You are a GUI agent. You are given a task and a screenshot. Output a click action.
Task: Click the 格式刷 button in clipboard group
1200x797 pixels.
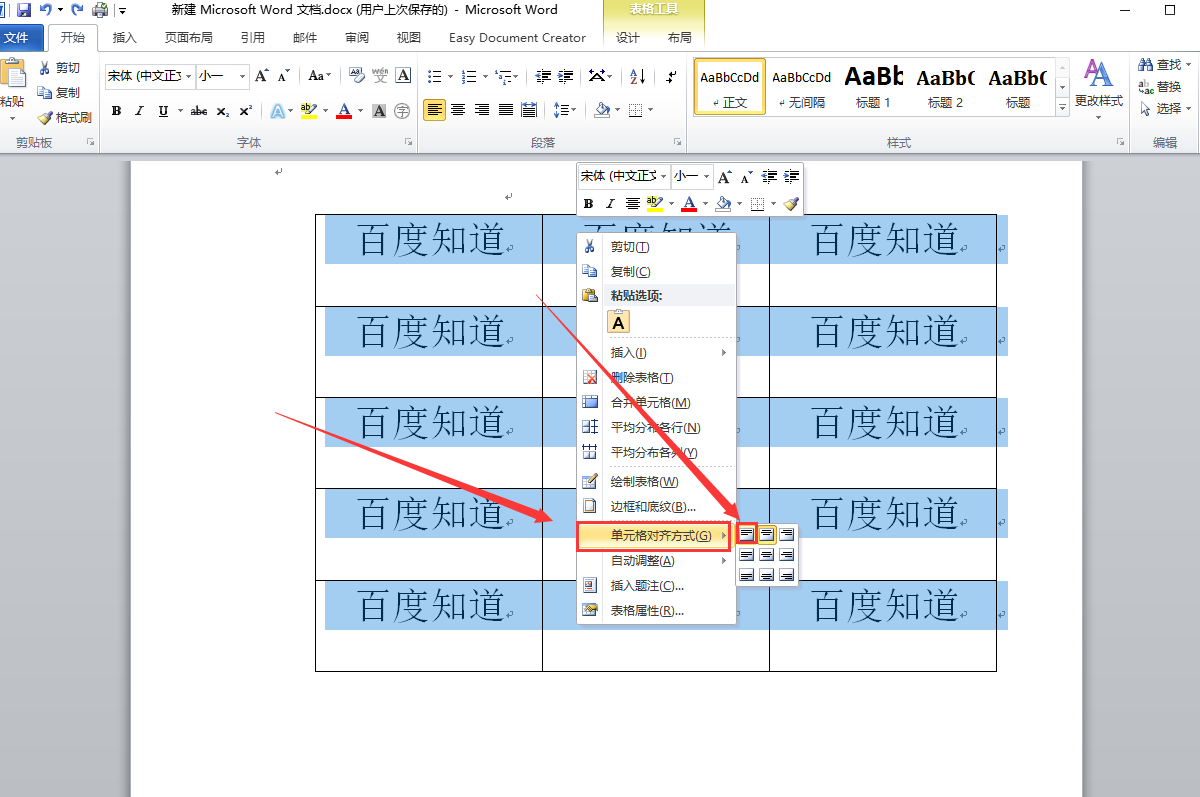click(64, 118)
